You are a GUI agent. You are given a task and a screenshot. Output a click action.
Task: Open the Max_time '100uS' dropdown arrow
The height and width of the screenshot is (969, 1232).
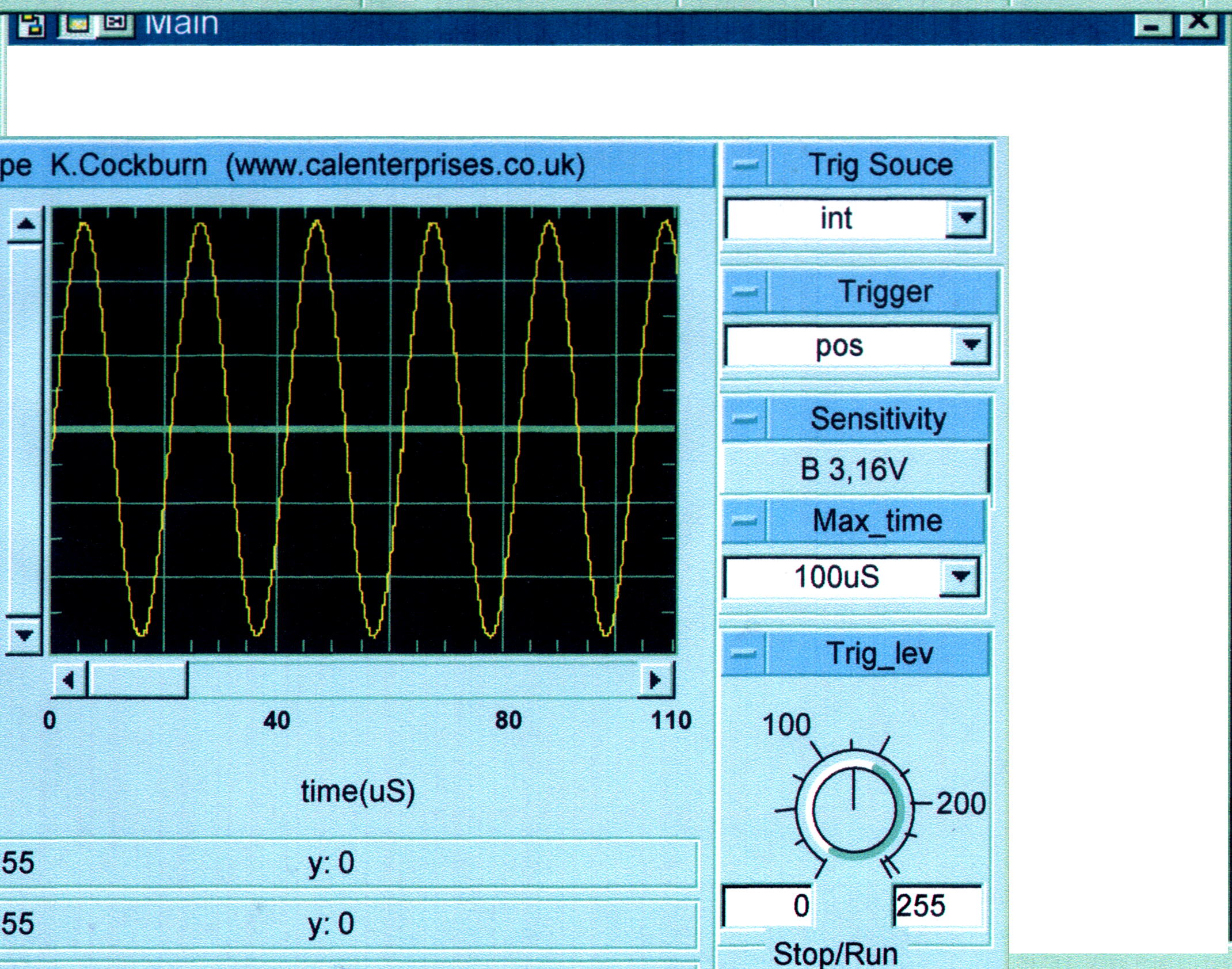click(x=960, y=576)
